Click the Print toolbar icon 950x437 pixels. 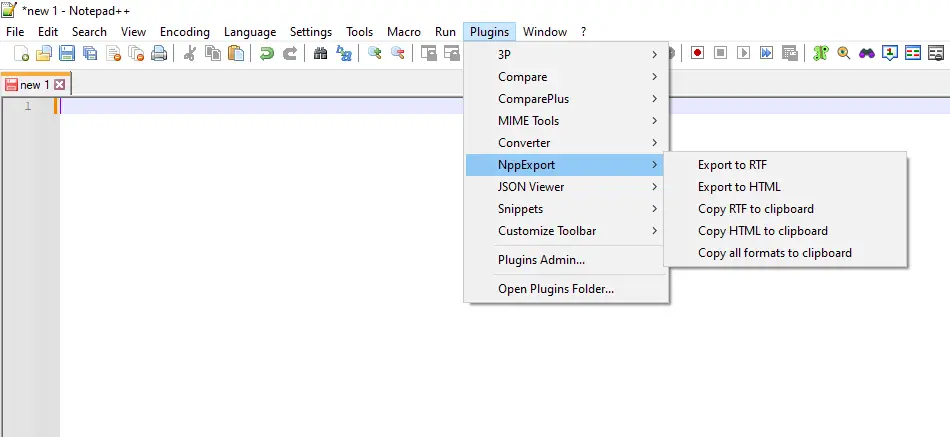coord(159,53)
